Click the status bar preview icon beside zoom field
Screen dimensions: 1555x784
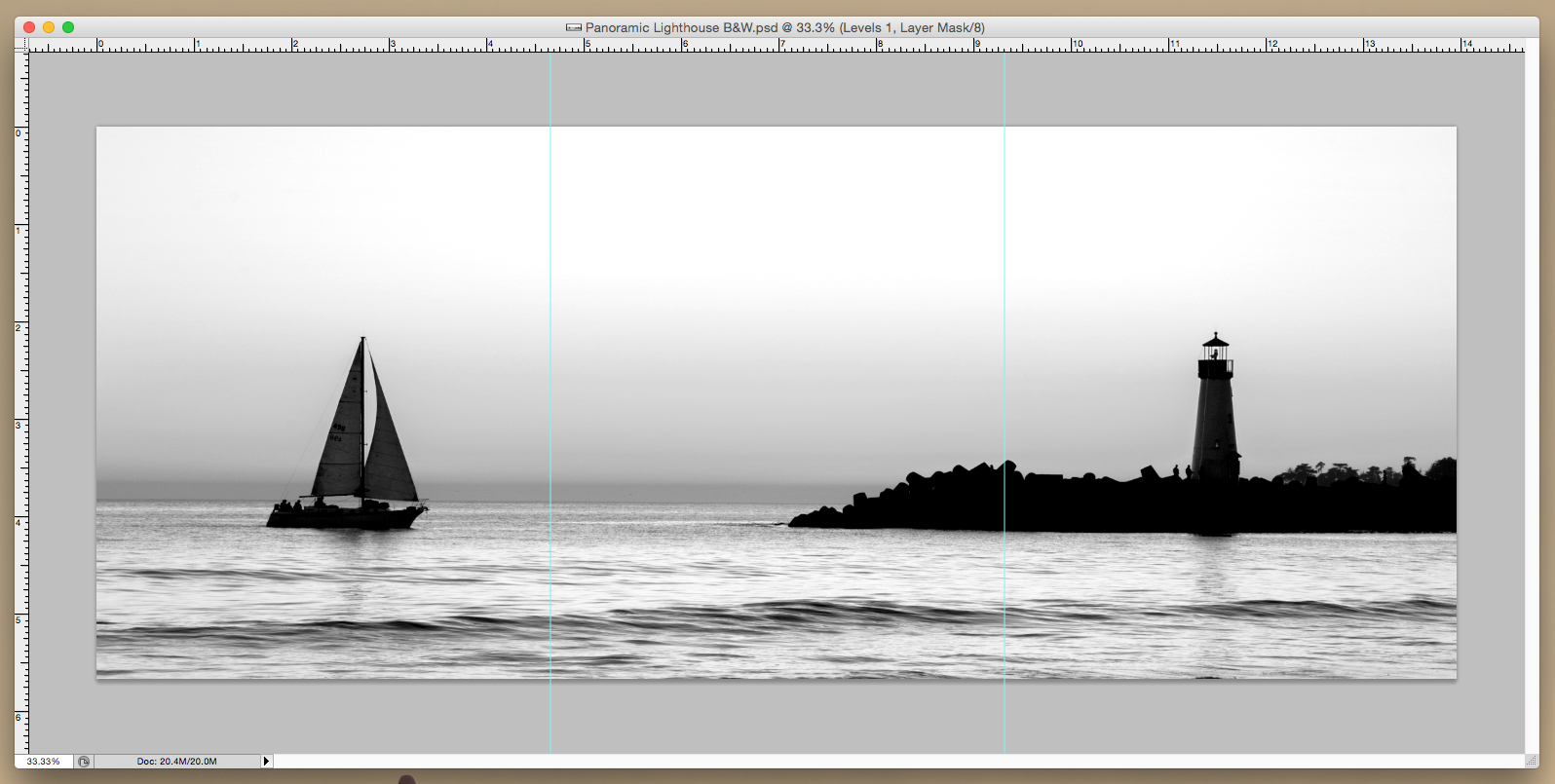coord(84,762)
